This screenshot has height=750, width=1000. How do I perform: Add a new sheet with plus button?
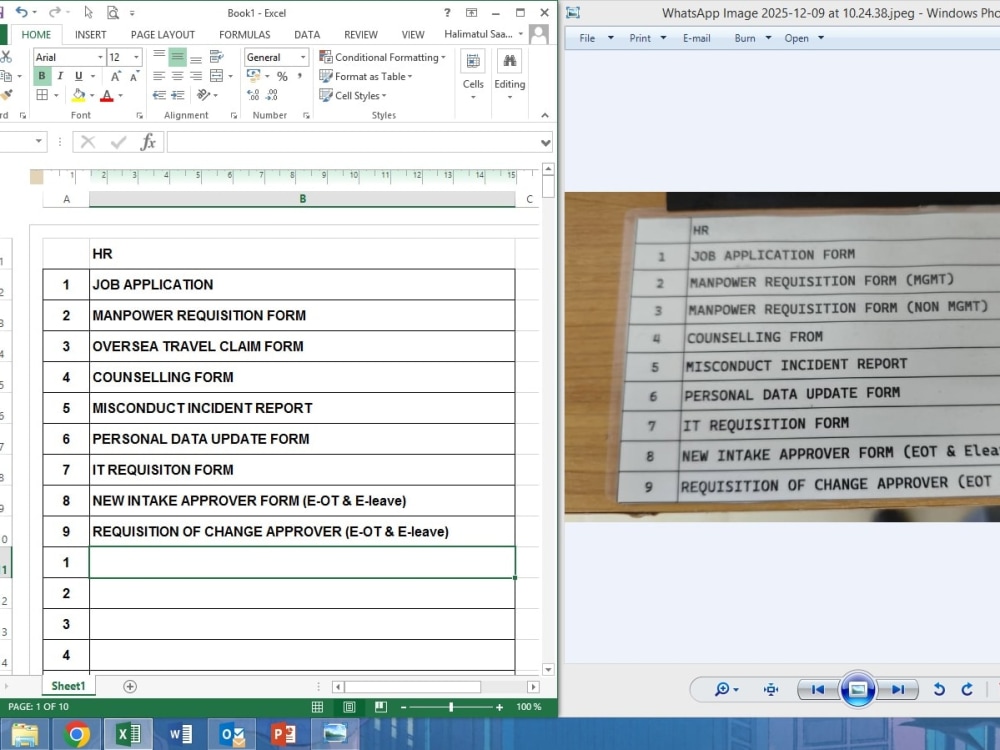coord(130,686)
